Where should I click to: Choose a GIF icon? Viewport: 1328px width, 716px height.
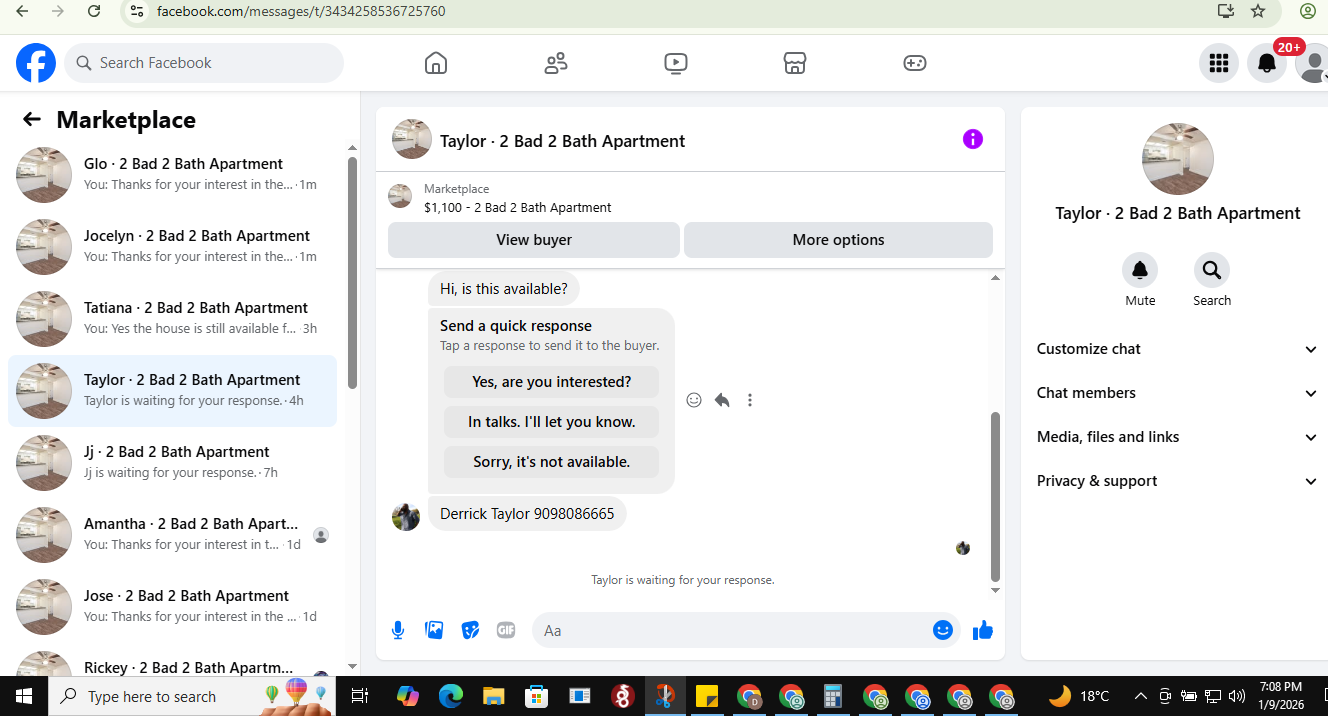click(x=506, y=630)
